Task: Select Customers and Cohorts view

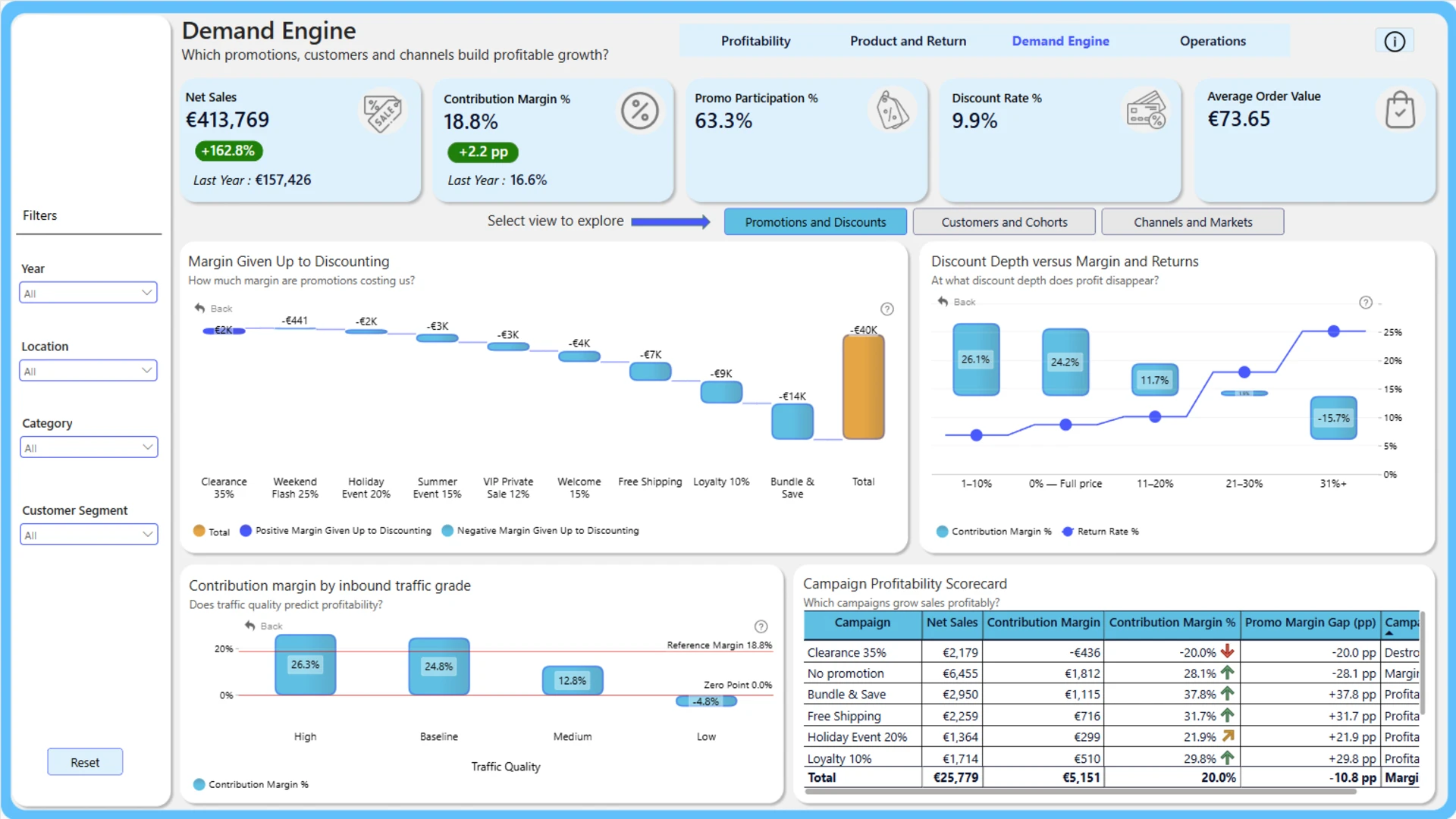Action: tap(1004, 222)
